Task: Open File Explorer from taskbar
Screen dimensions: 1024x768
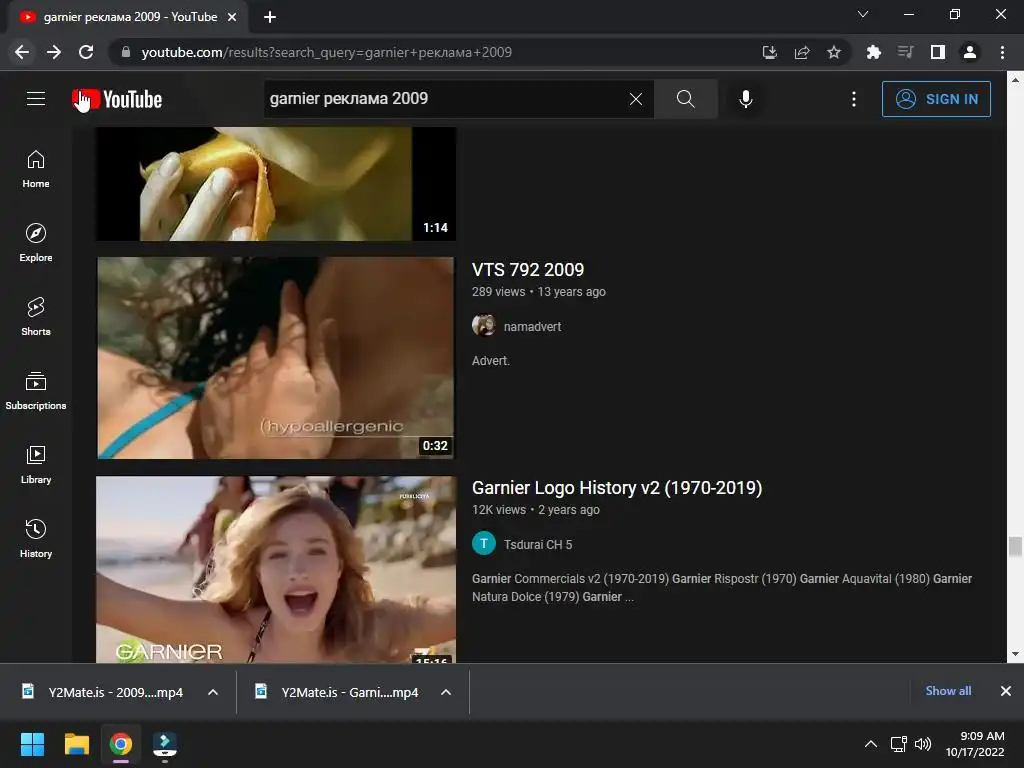Action: [76, 744]
